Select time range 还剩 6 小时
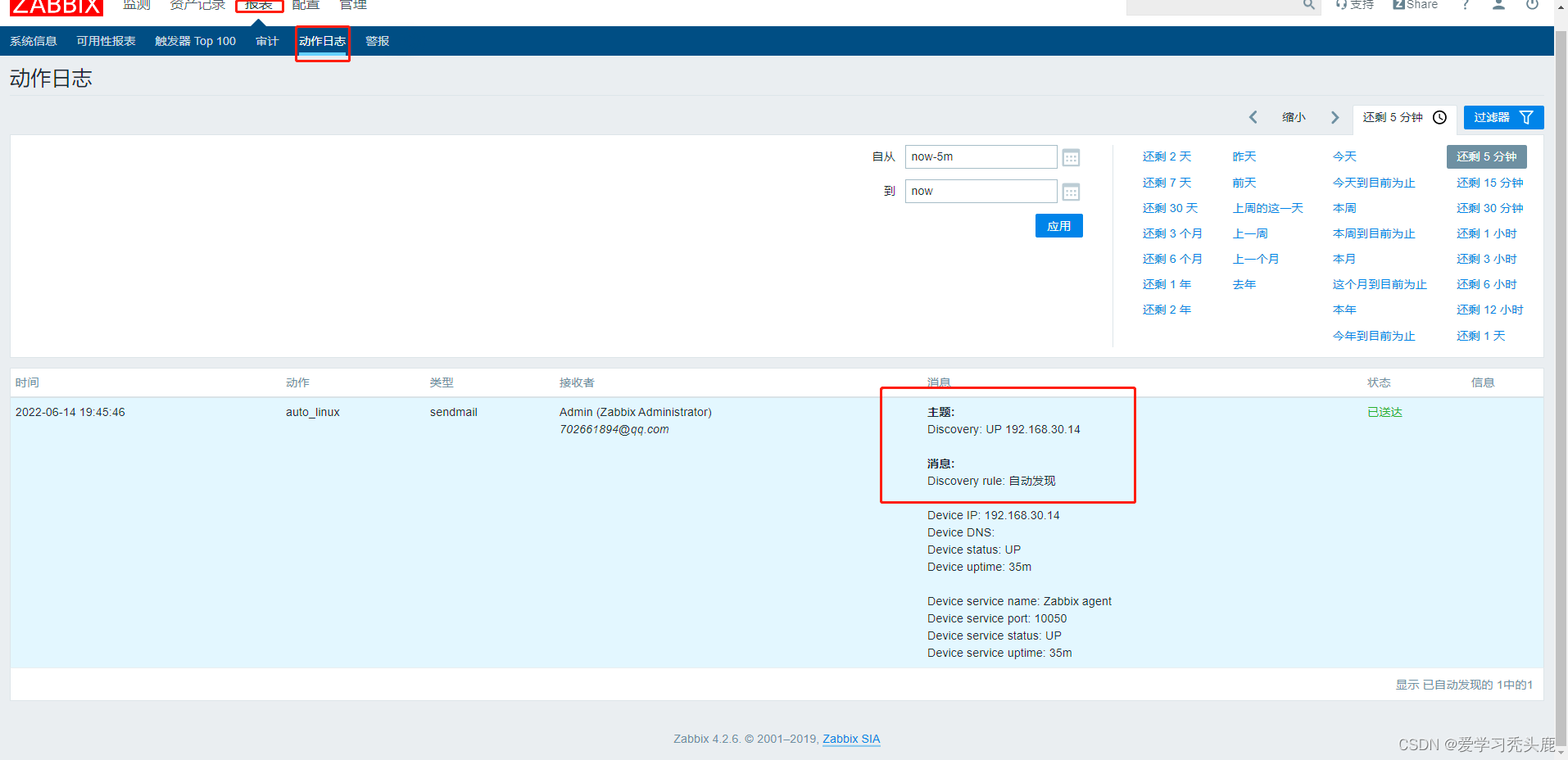1568x760 pixels. (x=1487, y=284)
